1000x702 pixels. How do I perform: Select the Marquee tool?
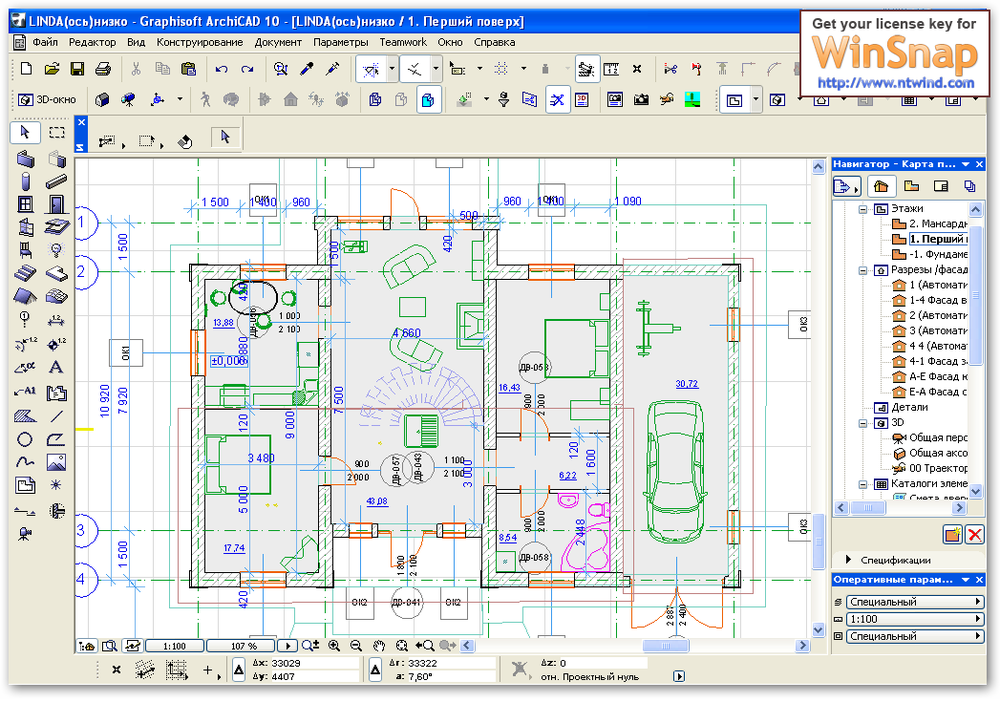(x=57, y=132)
